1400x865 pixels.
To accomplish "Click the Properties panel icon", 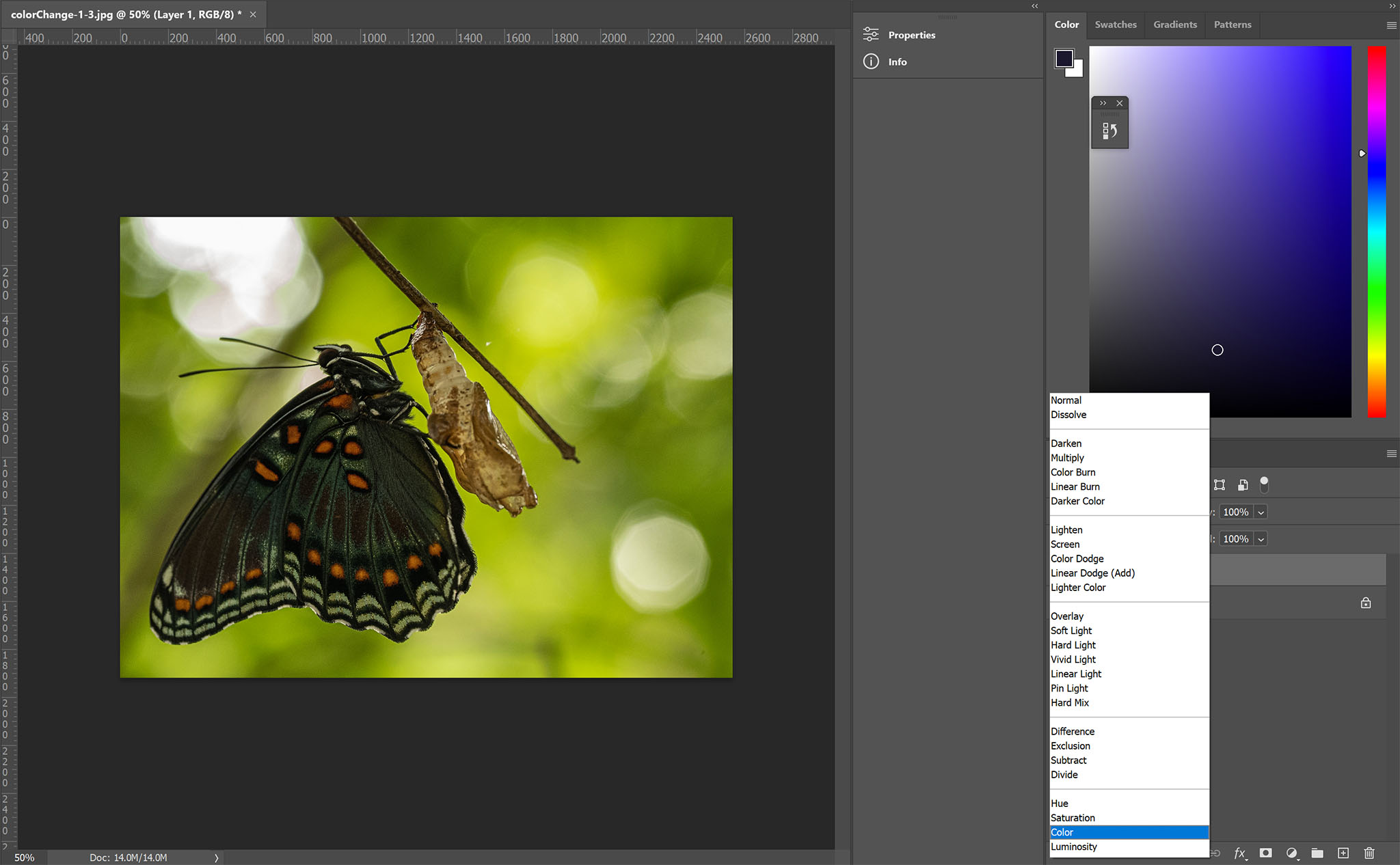I will 870,35.
